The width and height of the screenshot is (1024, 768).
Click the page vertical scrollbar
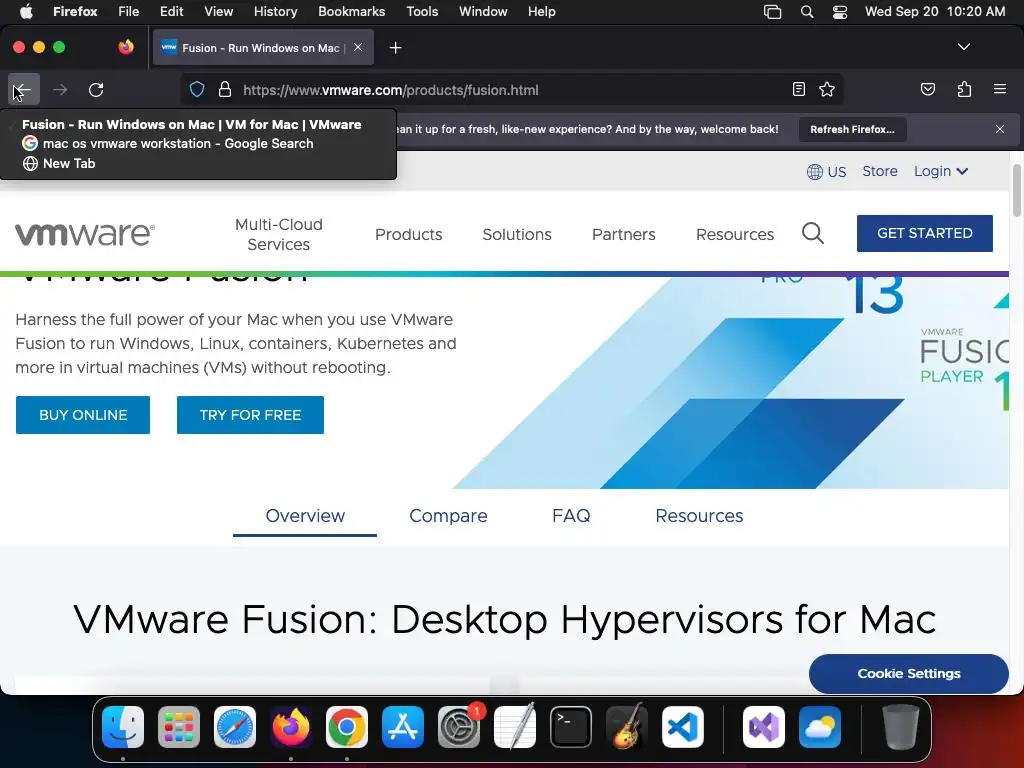[x=1016, y=189]
